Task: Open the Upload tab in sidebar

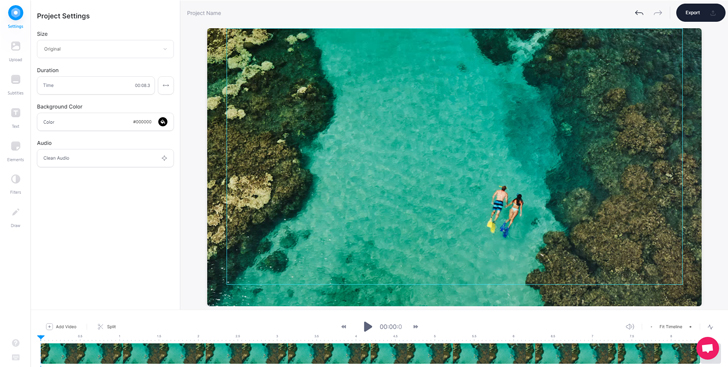Action: 15,50
